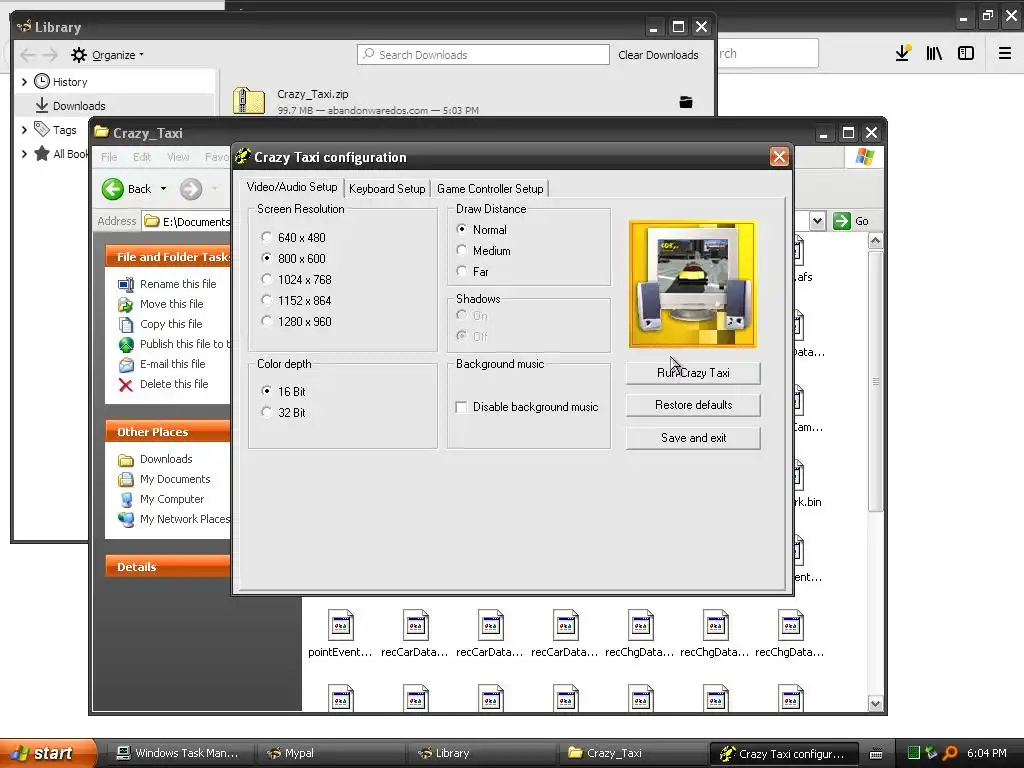This screenshot has height=768, width=1024.
Task: Switch to Windows Task Manager taskbar item
Action: pyautogui.click(x=178, y=753)
